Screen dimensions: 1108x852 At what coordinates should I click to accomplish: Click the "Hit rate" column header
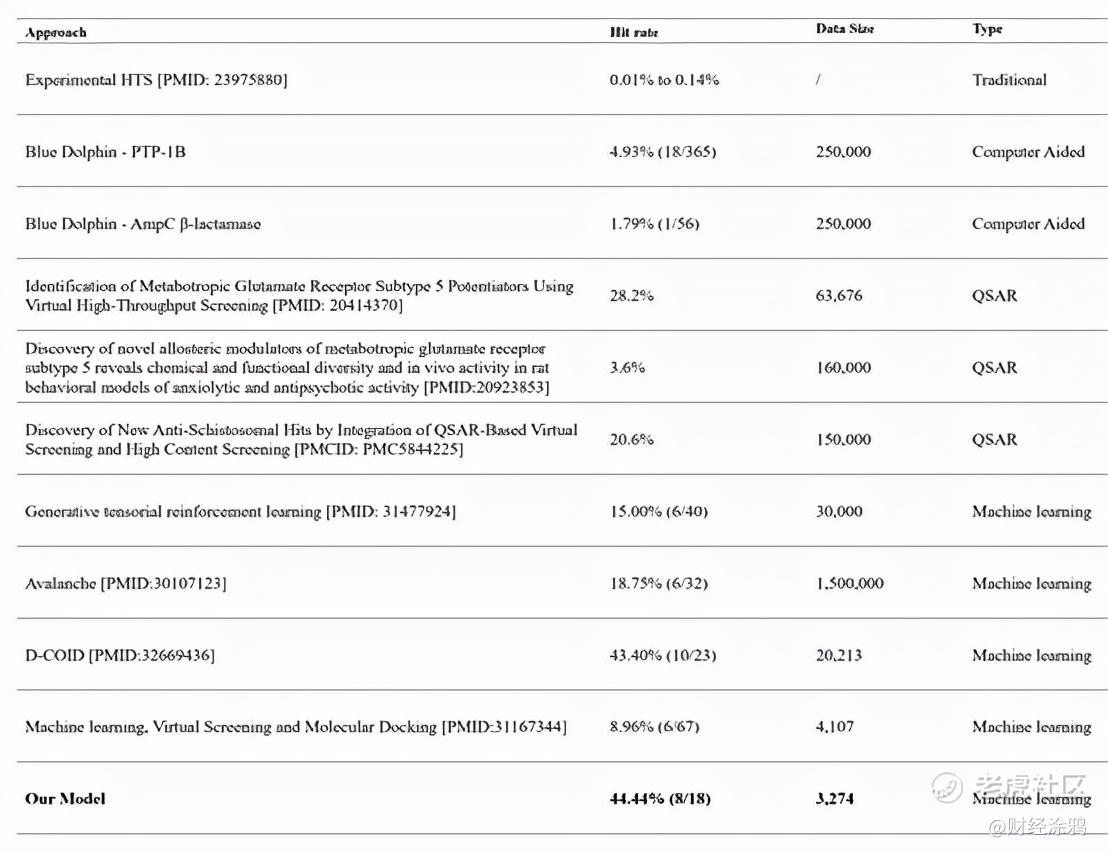pyautogui.click(x=634, y=32)
